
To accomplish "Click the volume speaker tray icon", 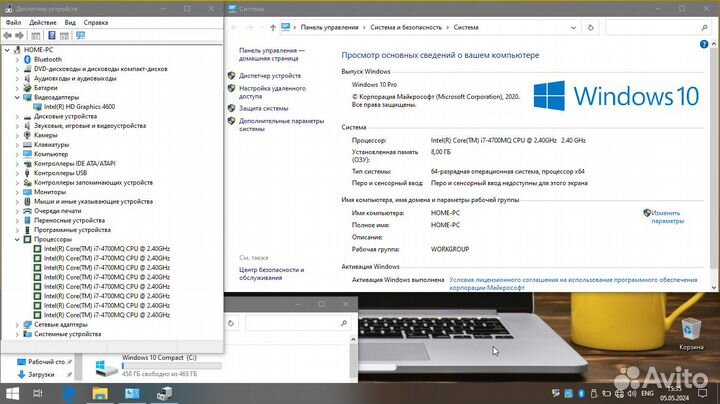I will 632,393.
